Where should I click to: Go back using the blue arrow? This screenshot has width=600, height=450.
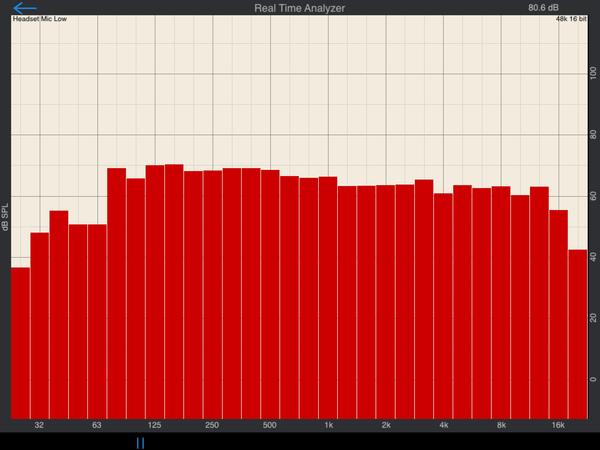[x=24, y=8]
